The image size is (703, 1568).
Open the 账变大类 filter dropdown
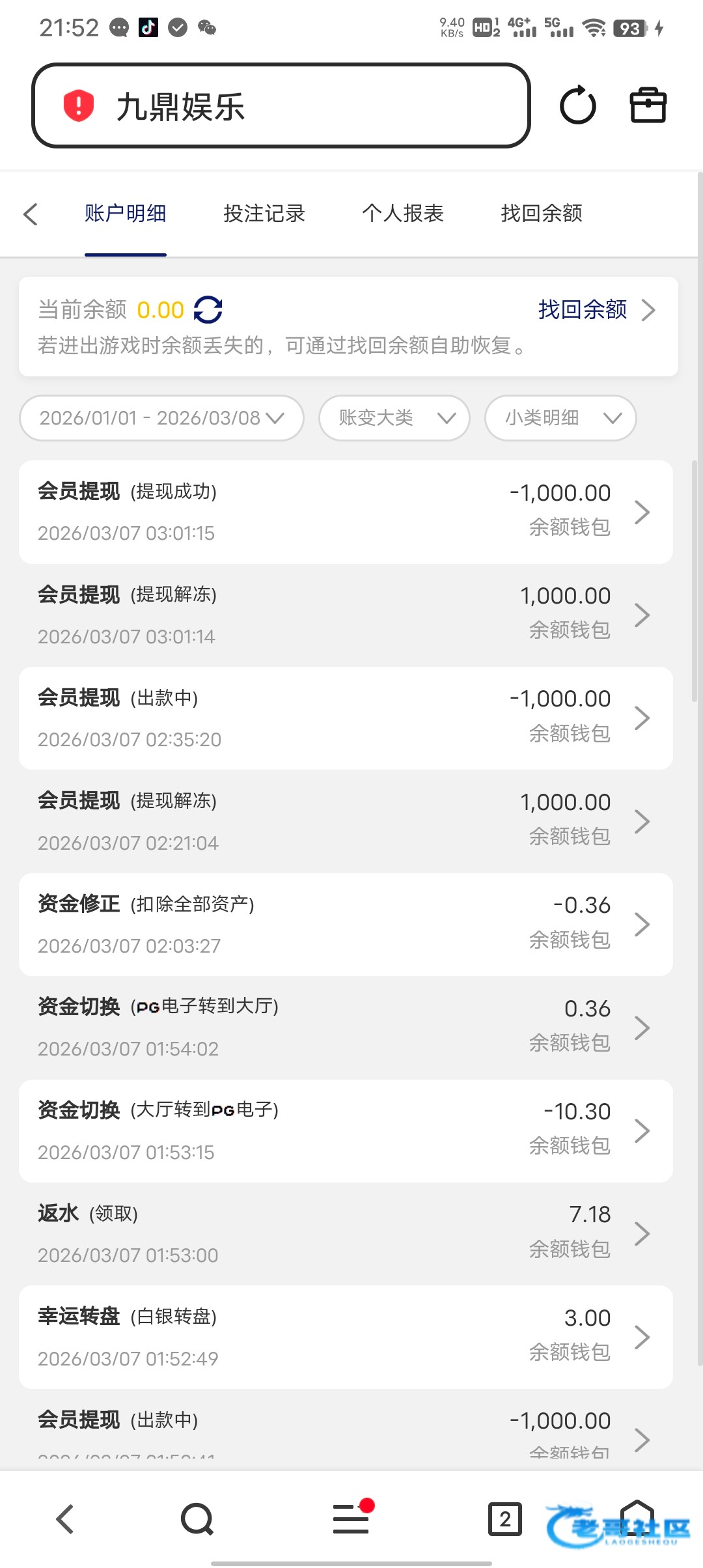click(394, 418)
